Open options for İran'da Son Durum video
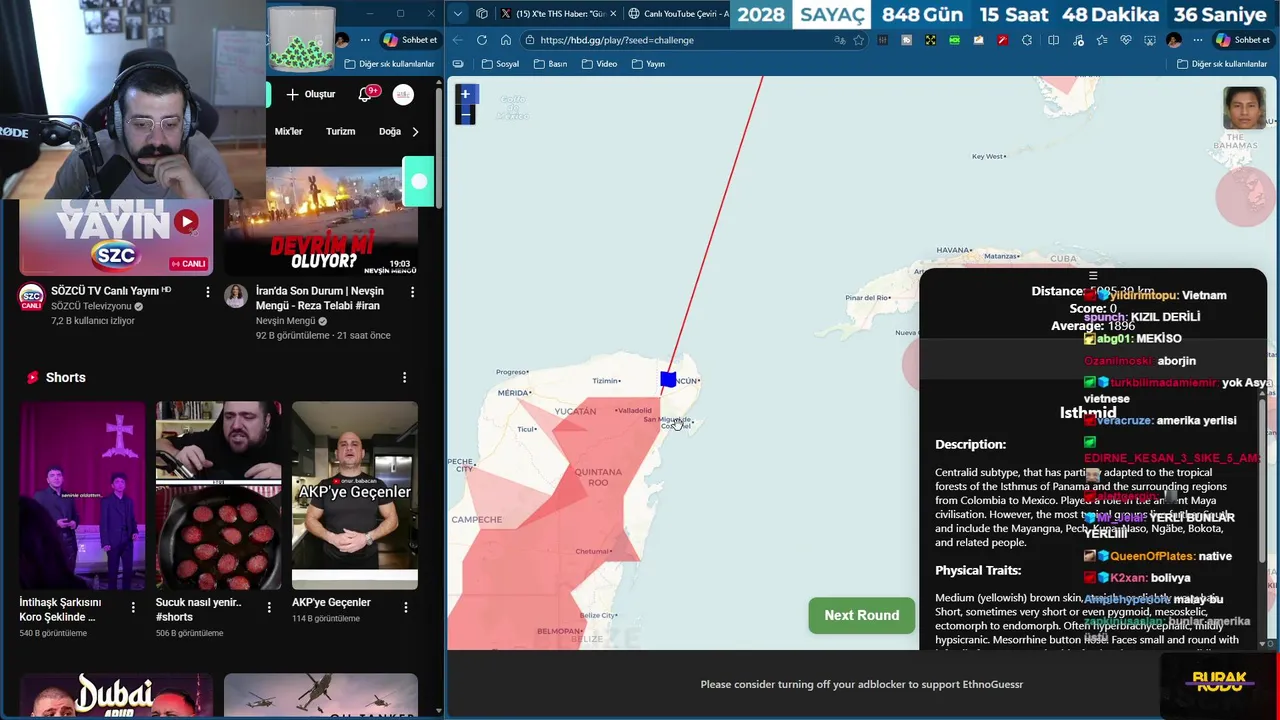 point(412,292)
